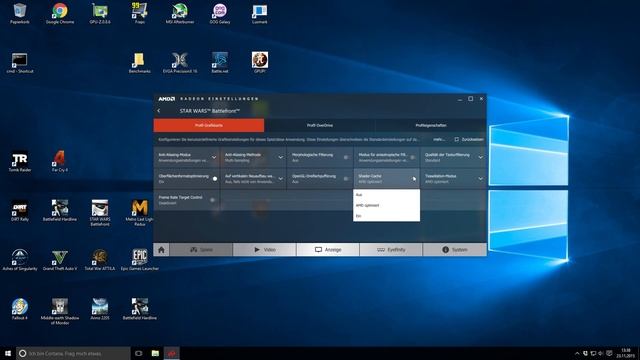Image resolution: width=640 pixels, height=360 pixels.
Task: Open the System section
Action: (x=455, y=249)
